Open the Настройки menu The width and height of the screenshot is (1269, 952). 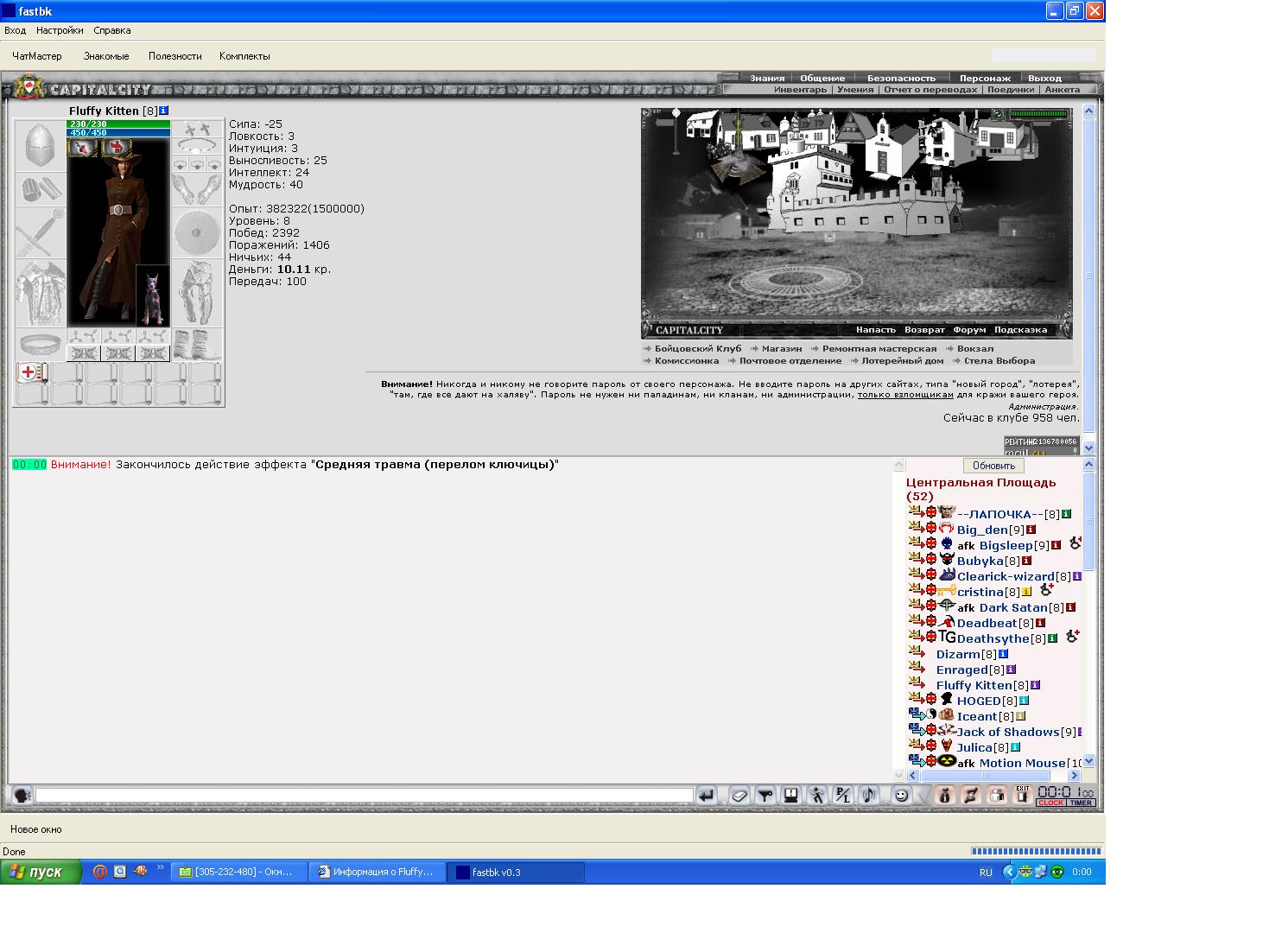point(60,30)
